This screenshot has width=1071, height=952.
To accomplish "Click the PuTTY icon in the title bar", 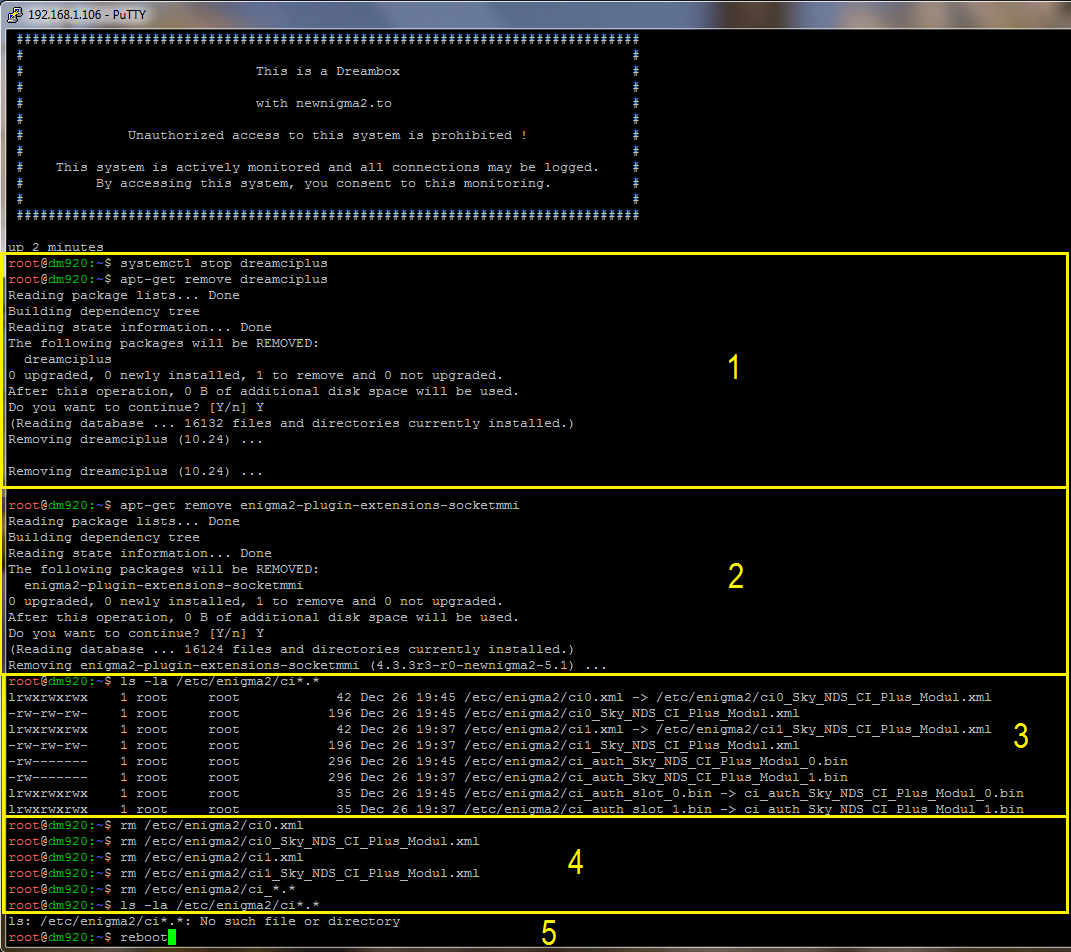I will [x=16, y=12].
